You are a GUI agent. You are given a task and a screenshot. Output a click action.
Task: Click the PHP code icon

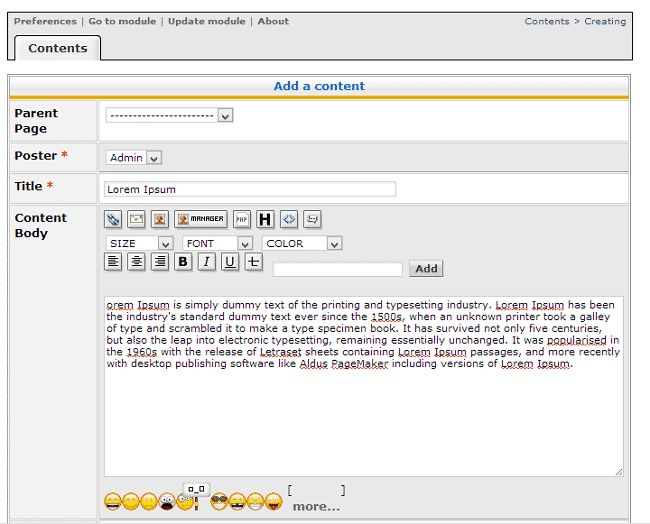(x=242, y=219)
